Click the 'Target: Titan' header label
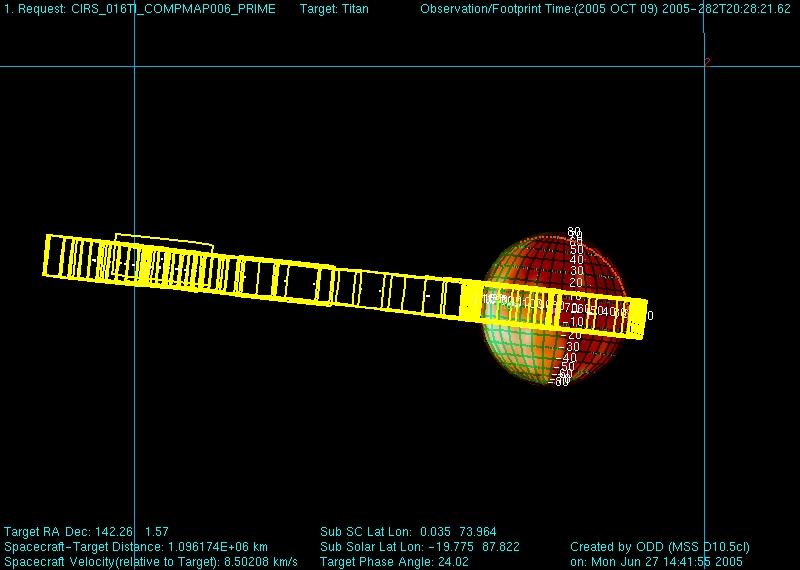This screenshot has height=570, width=800. tap(334, 9)
